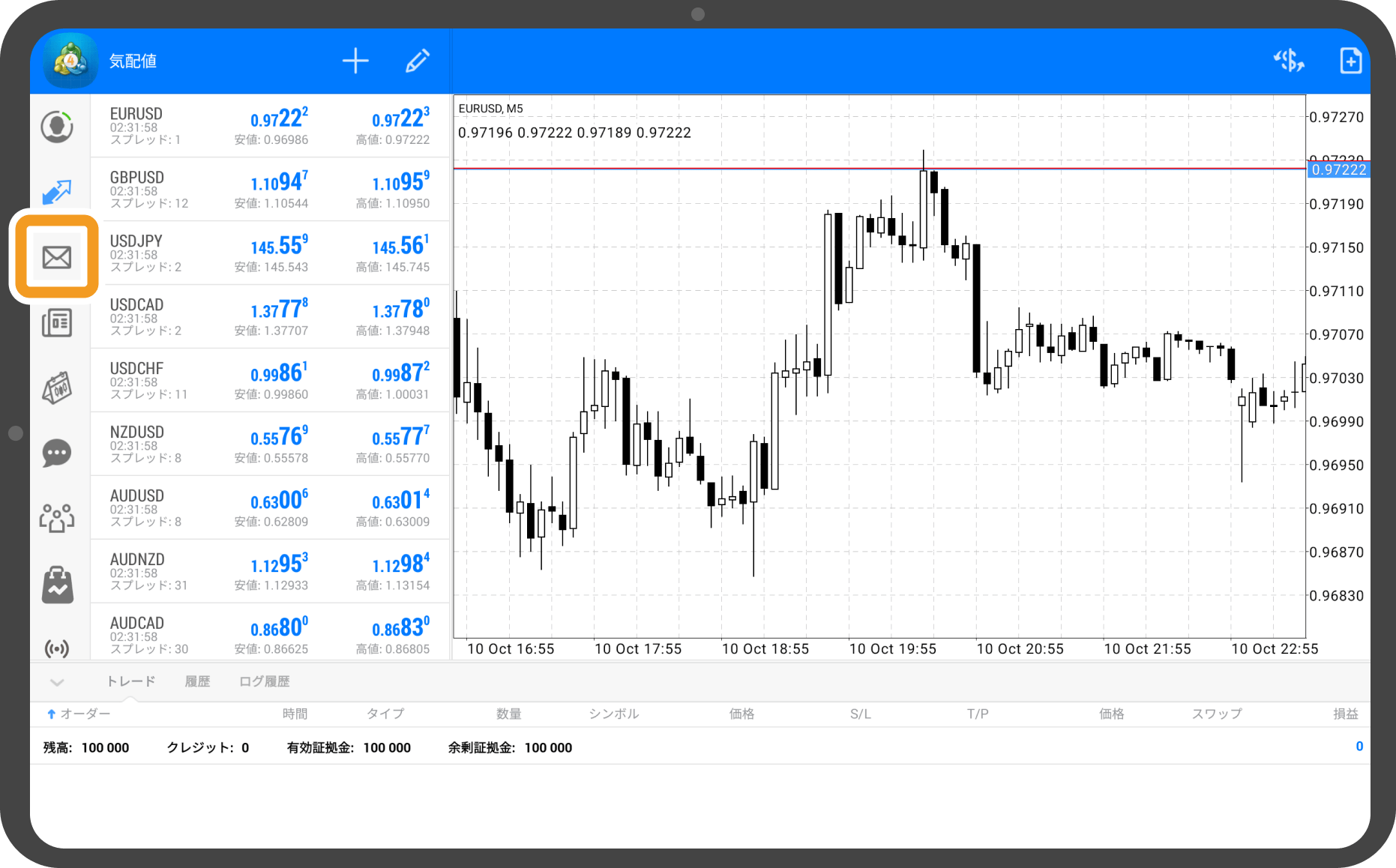Click the new order document icon
Image resolution: width=1396 pixels, height=868 pixels.
click(1350, 61)
